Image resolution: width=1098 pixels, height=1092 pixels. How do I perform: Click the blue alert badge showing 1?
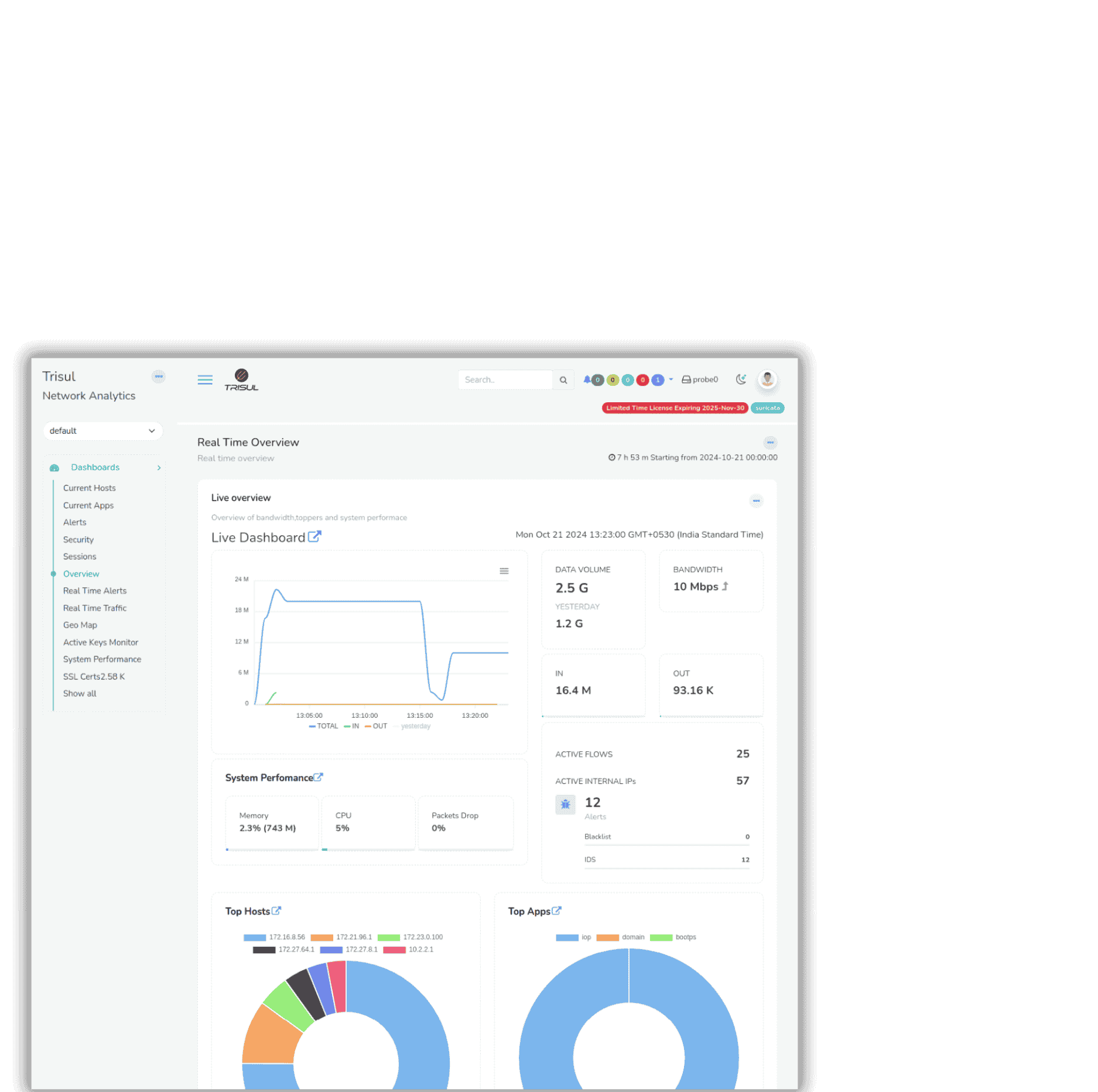click(658, 380)
